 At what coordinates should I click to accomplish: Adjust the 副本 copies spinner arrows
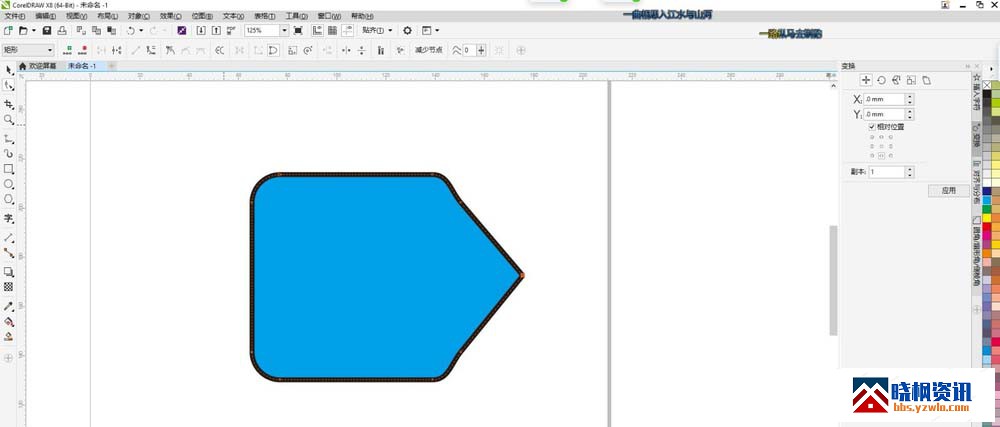coord(909,172)
